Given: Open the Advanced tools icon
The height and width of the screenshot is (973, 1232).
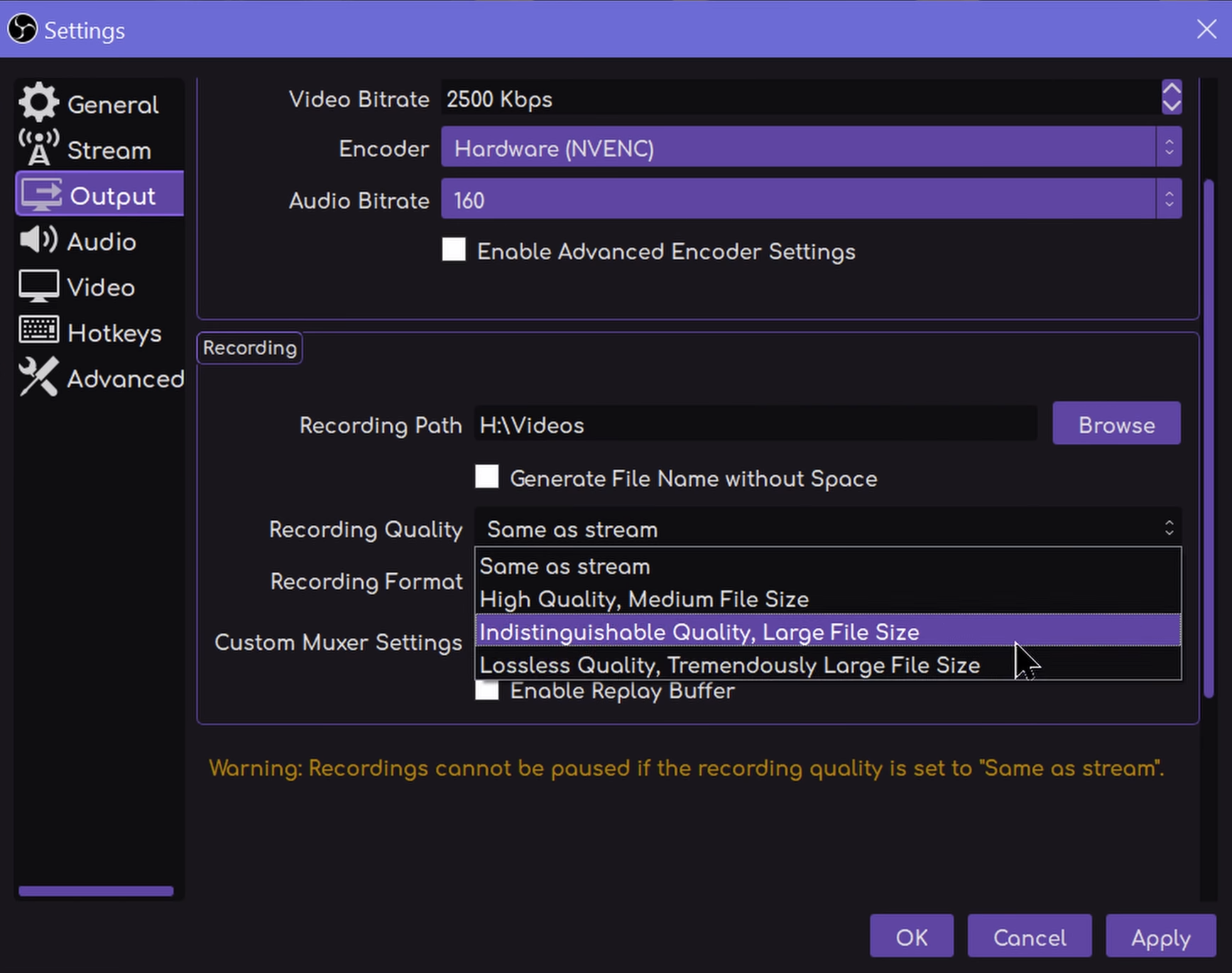Looking at the screenshot, I should (x=38, y=377).
